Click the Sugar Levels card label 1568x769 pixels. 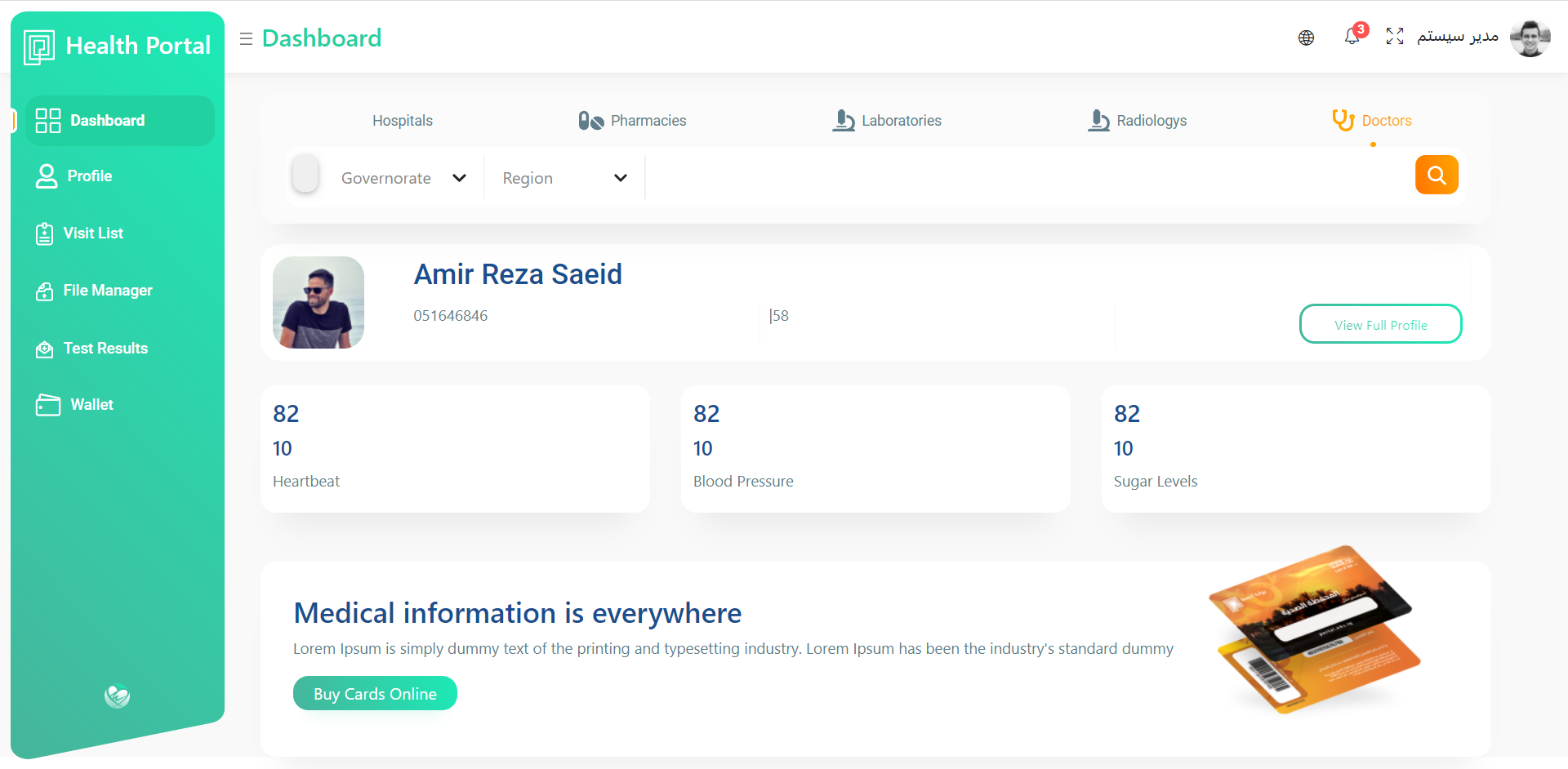point(1156,482)
